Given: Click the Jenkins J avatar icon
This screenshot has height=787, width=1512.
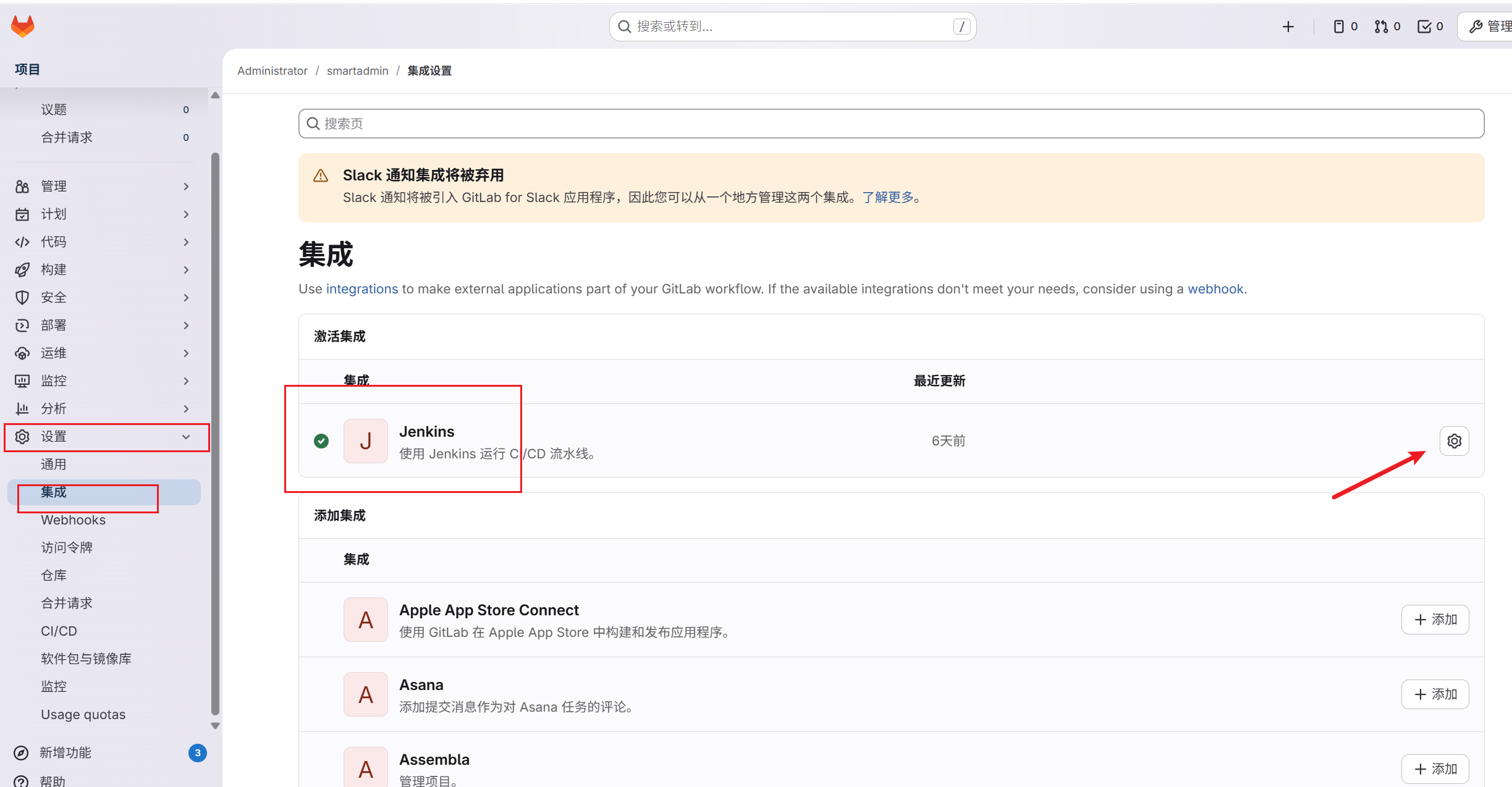Looking at the screenshot, I should [366, 441].
